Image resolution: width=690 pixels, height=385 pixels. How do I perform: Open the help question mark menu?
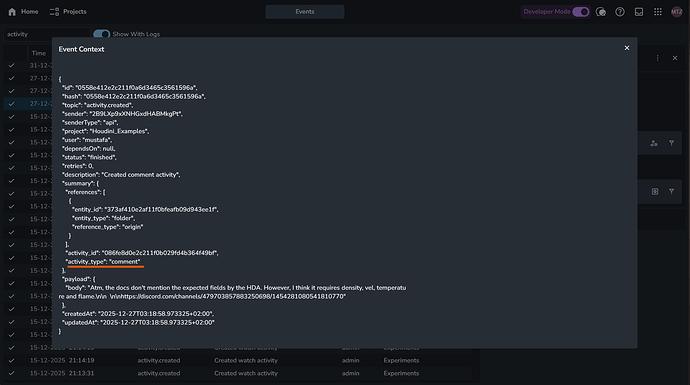[620, 12]
